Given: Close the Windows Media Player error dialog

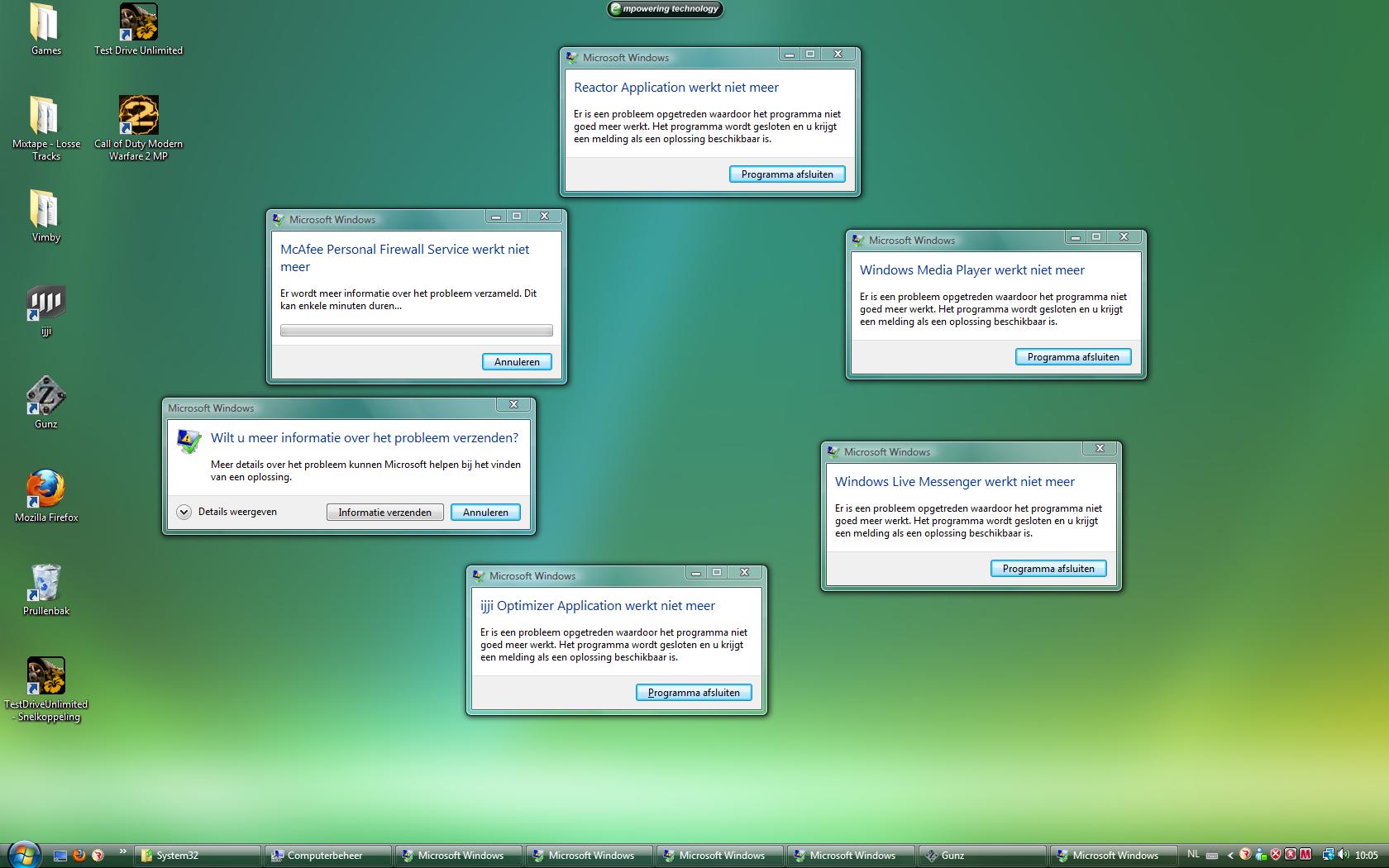Looking at the screenshot, I should [1124, 236].
